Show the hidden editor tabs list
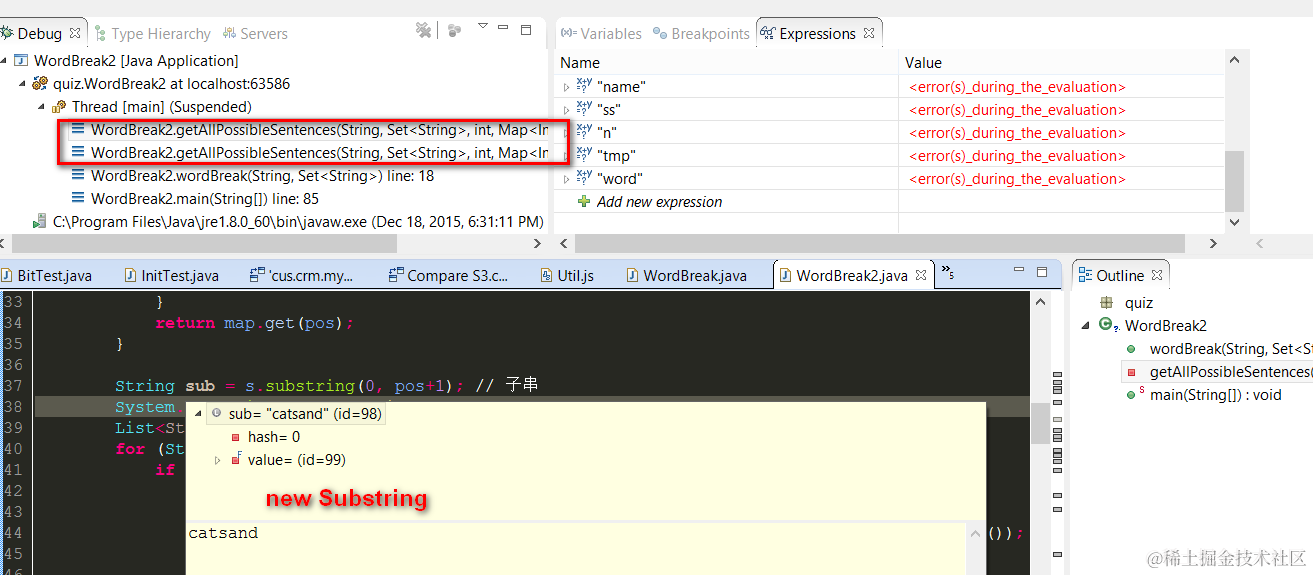 click(947, 273)
